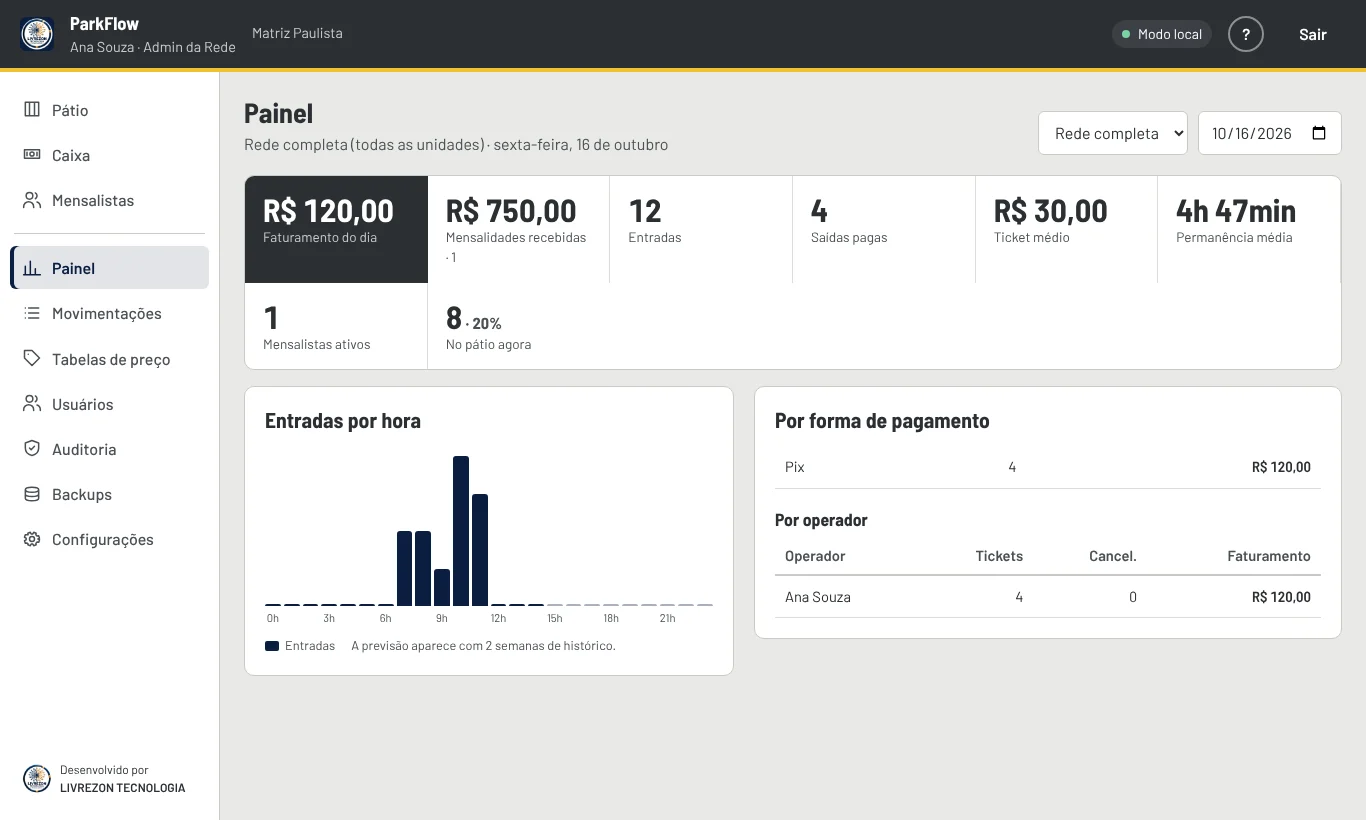Click the Matriz Paulista unit label
This screenshot has width=1366, height=820.
[x=297, y=33]
